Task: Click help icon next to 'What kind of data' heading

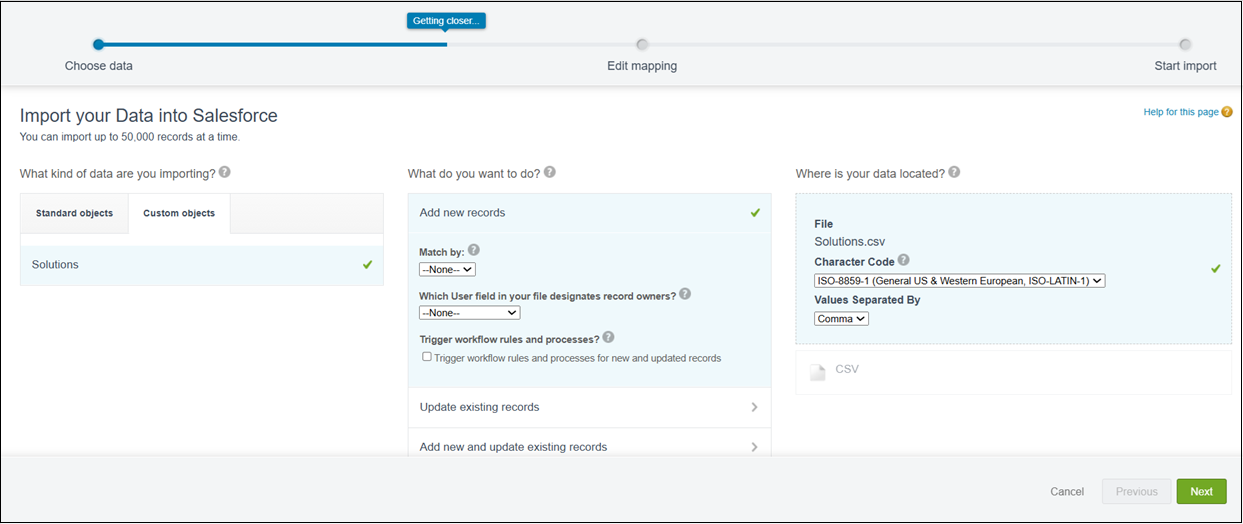Action: point(225,172)
